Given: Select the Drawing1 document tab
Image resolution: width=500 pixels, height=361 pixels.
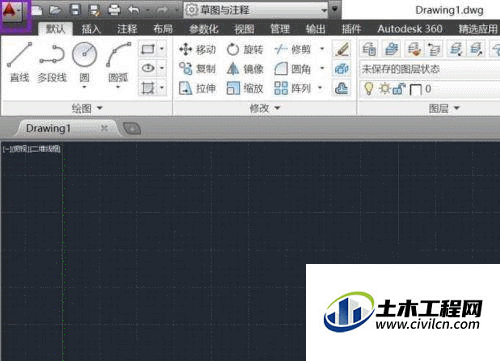Looking at the screenshot, I should tap(67, 128).
